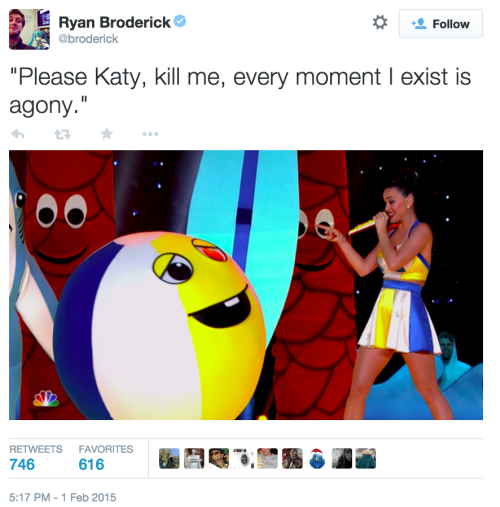Click the second liker avatar thumbnail

pyautogui.click(x=194, y=458)
